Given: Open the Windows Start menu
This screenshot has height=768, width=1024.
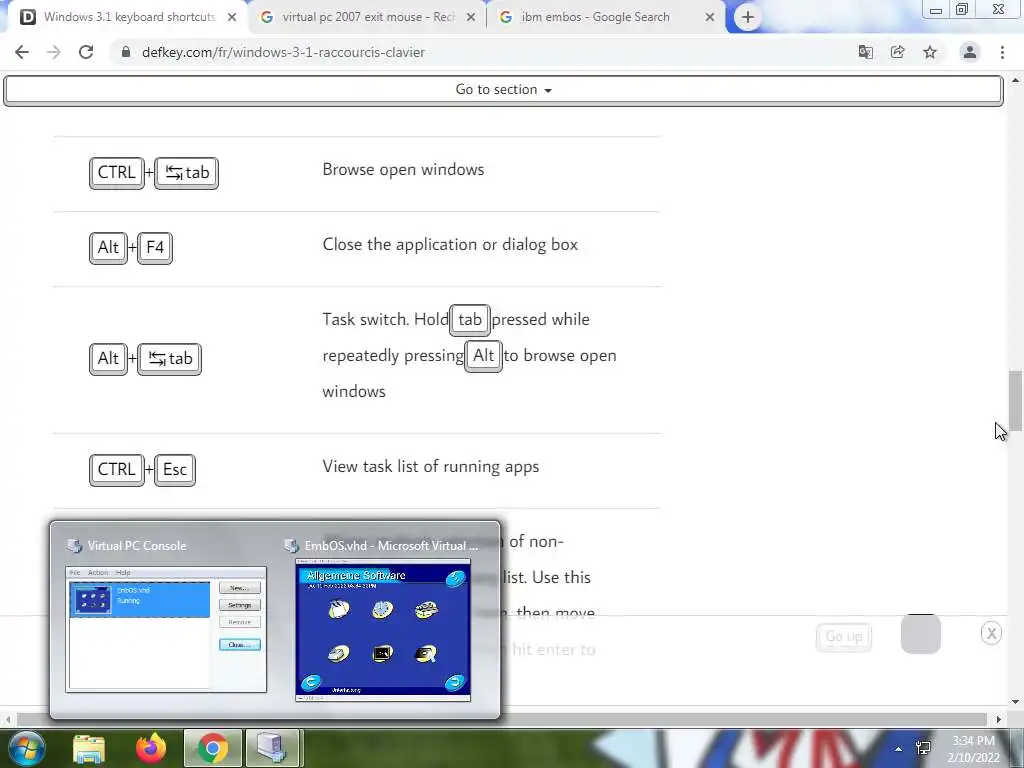Looking at the screenshot, I should pos(27,748).
